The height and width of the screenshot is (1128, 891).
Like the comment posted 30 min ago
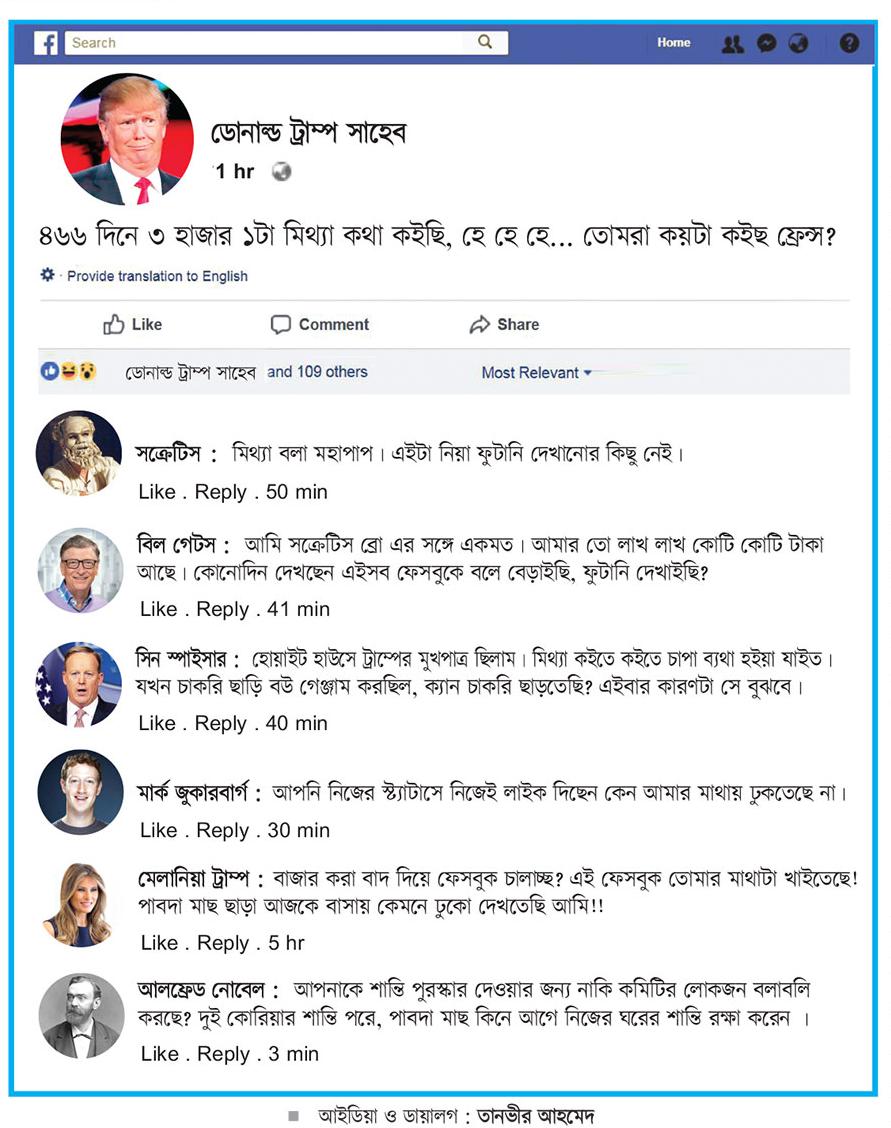pos(159,830)
